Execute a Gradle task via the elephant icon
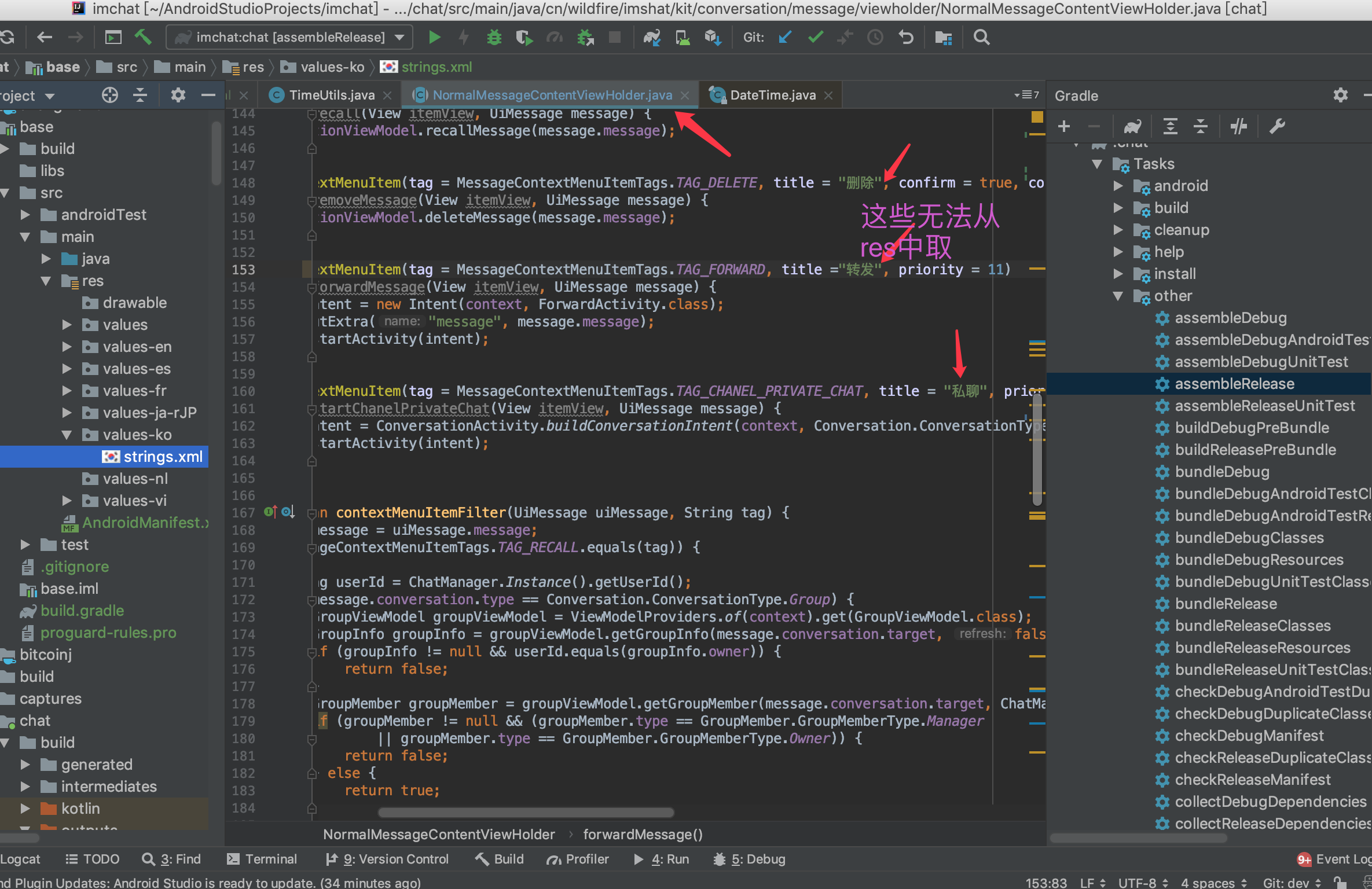Viewport: 1372px width, 889px height. (x=1132, y=126)
